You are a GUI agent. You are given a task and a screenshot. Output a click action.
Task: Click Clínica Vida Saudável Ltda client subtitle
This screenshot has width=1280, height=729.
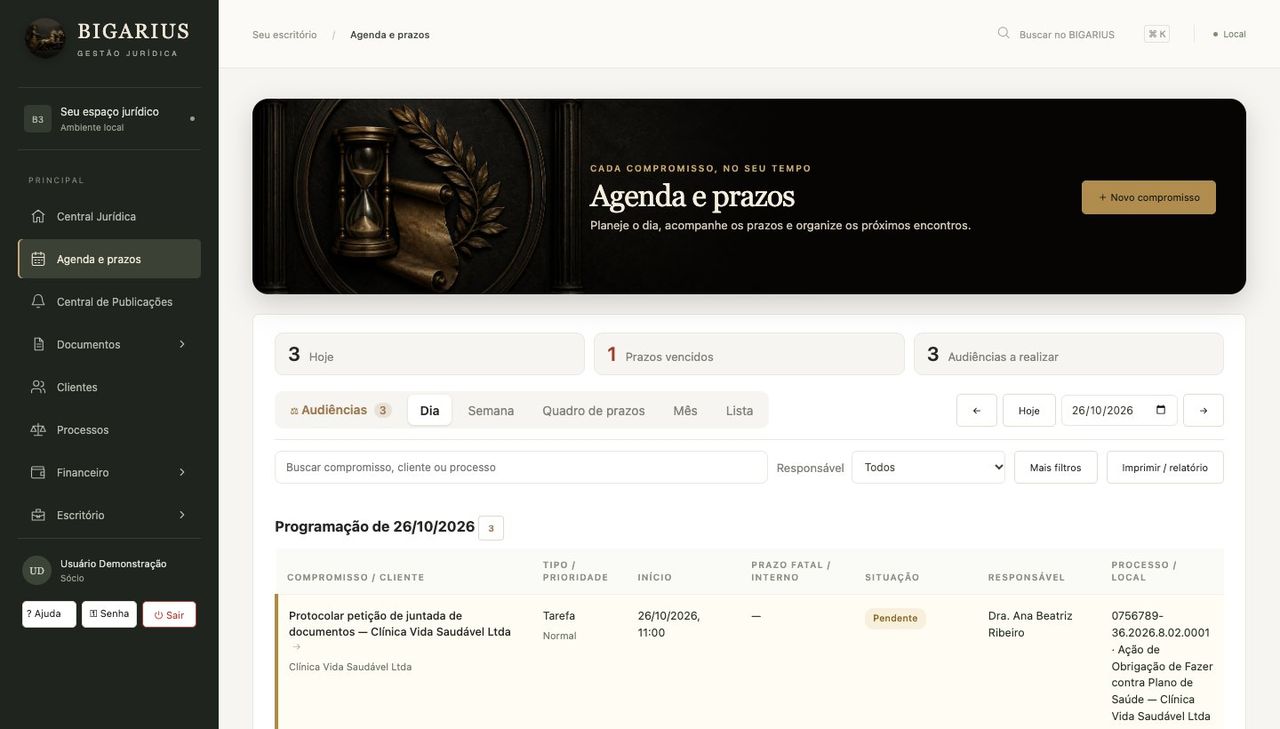(350, 667)
